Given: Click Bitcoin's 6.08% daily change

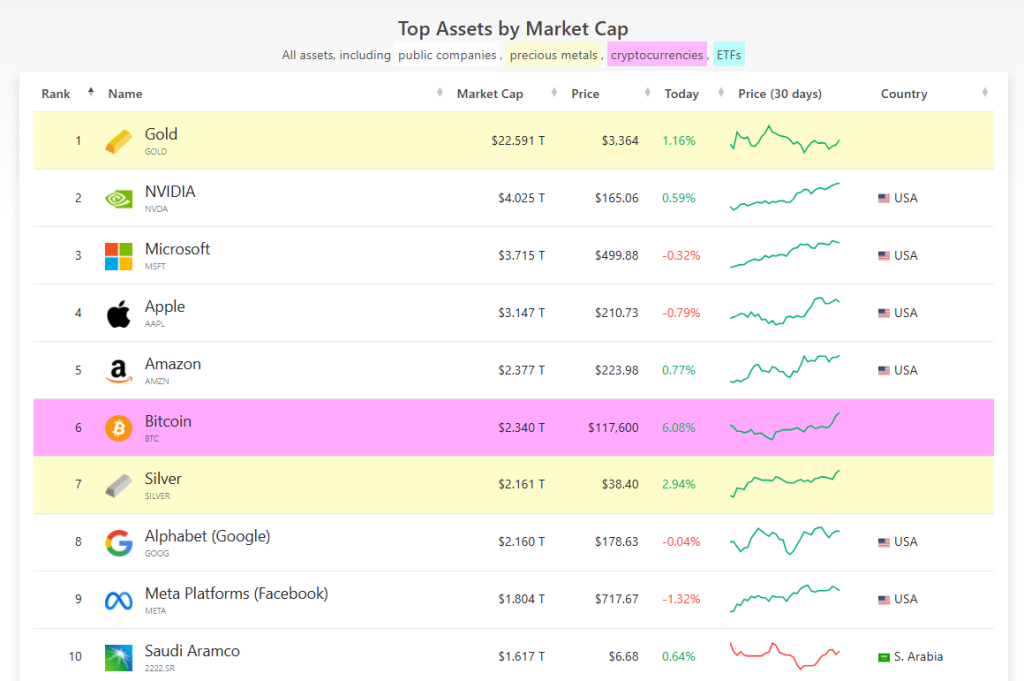Looking at the screenshot, I should [679, 428].
